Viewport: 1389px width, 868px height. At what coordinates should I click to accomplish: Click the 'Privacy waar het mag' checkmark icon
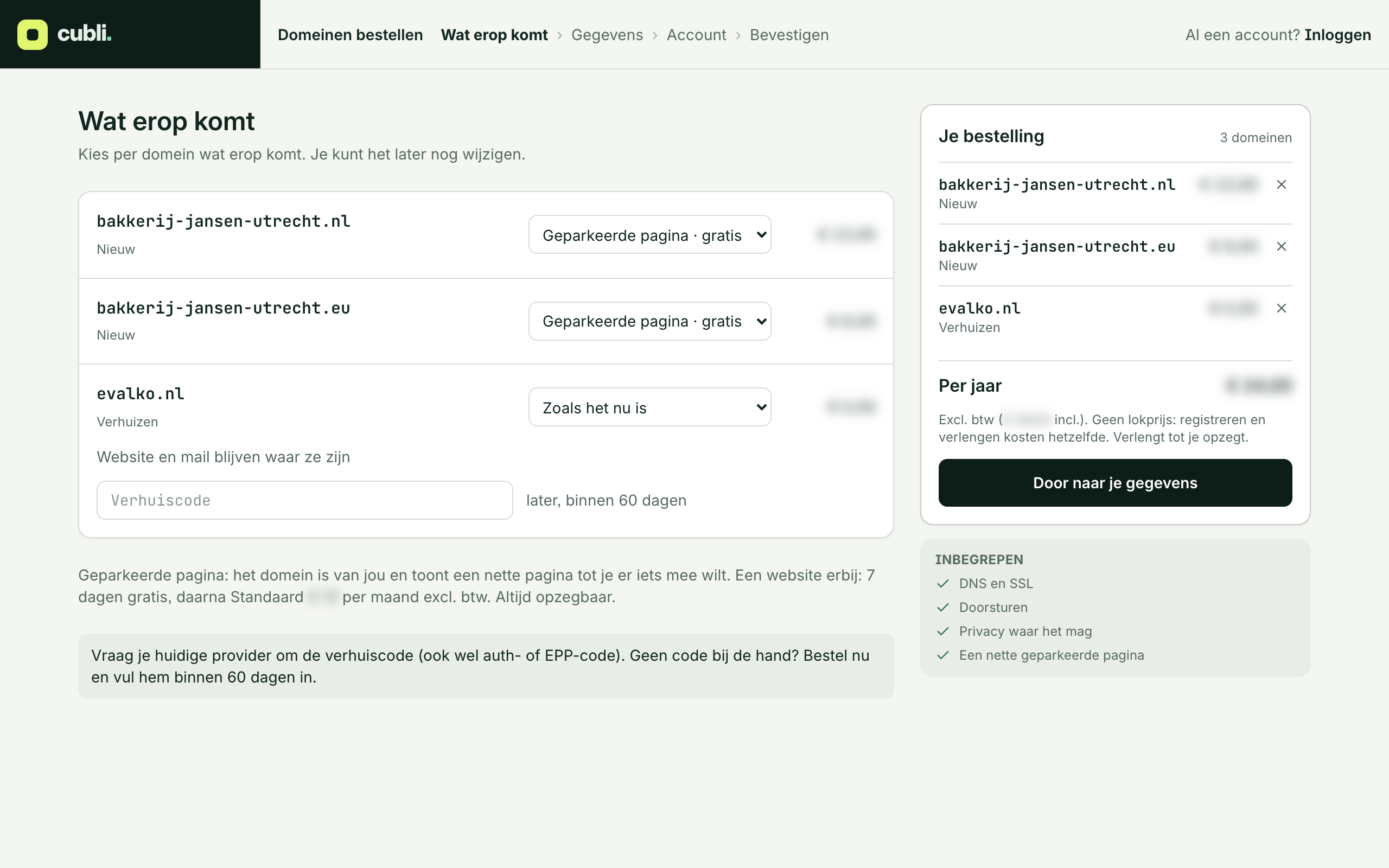943,631
